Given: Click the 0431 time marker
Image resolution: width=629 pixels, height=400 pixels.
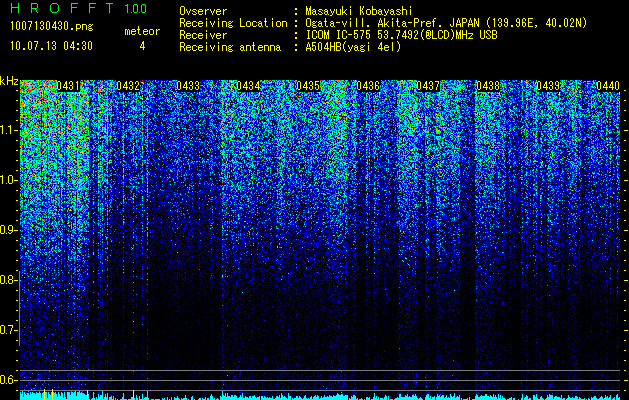Looking at the screenshot, I should point(68,86).
